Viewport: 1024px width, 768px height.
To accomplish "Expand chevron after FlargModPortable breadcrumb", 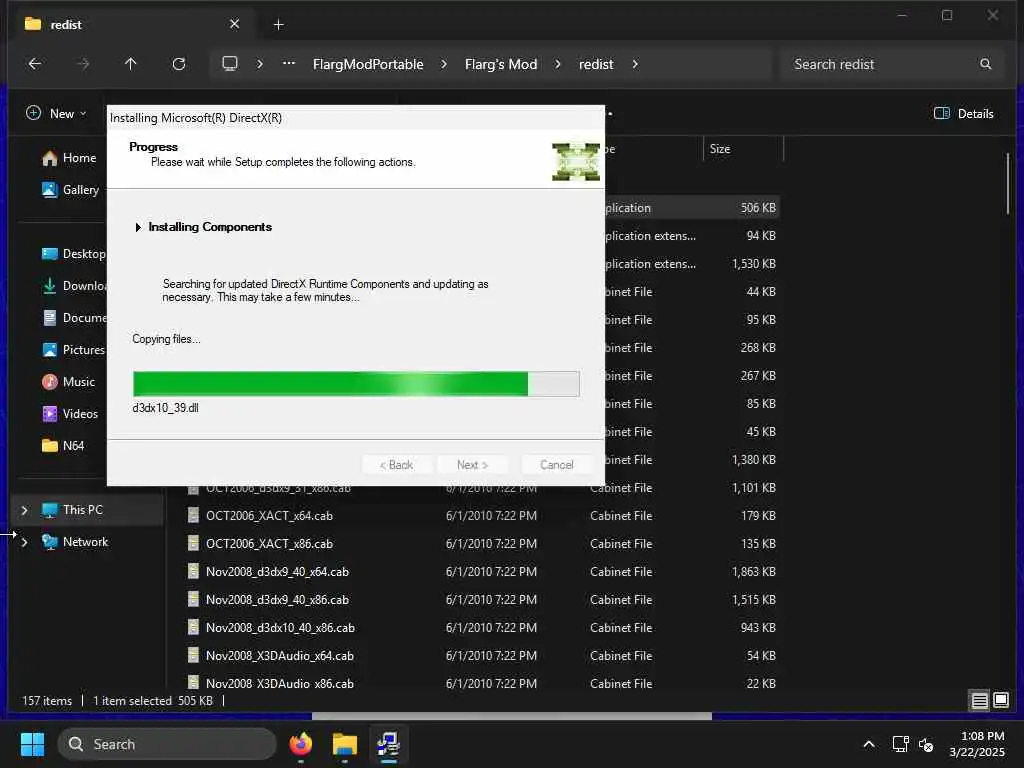I will pyautogui.click(x=444, y=64).
